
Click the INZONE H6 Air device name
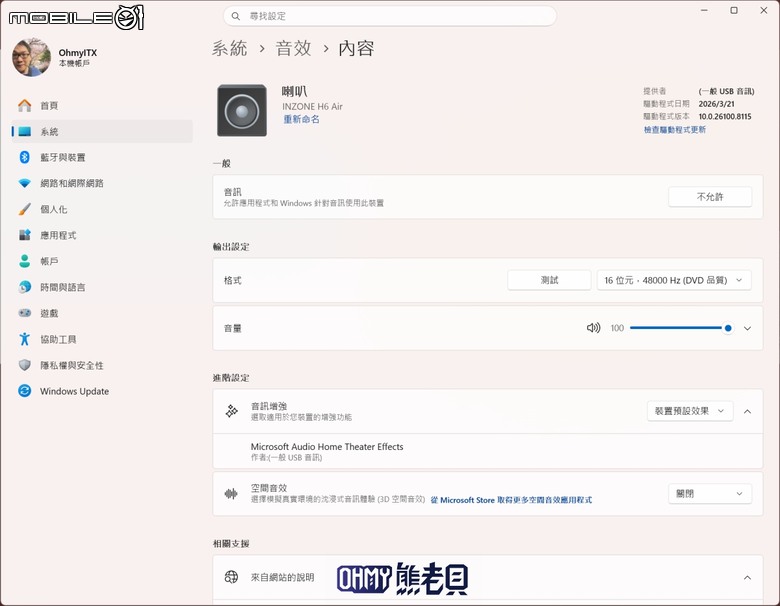(x=312, y=106)
